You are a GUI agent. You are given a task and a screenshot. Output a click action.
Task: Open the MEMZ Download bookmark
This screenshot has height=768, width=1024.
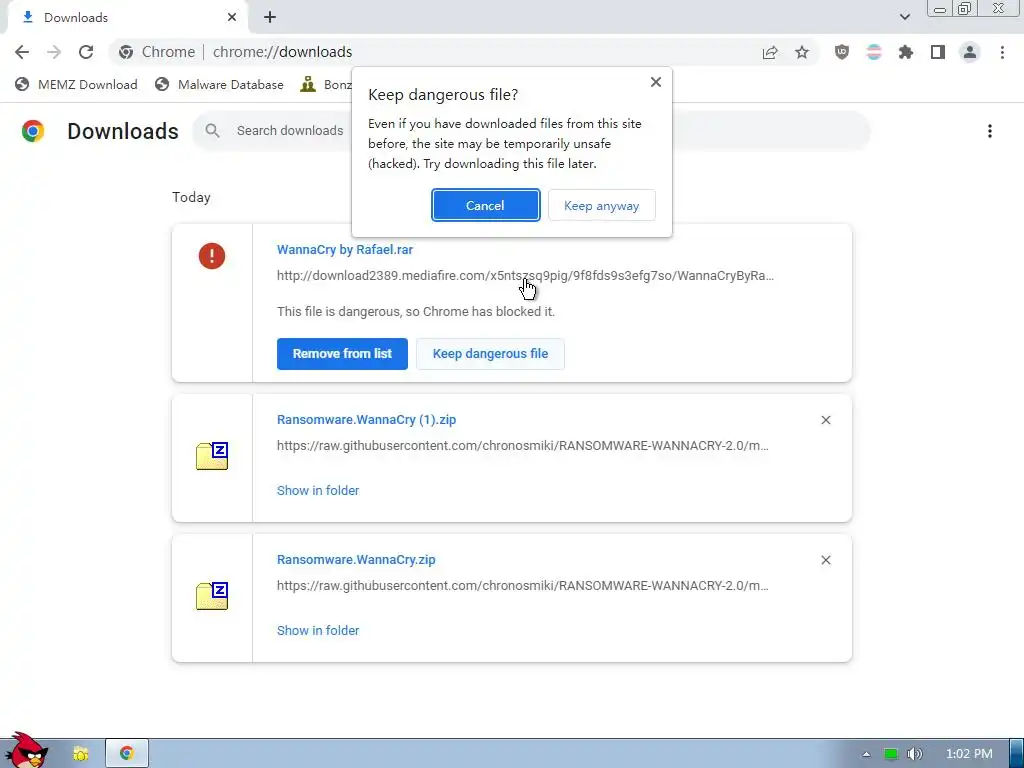[76, 84]
